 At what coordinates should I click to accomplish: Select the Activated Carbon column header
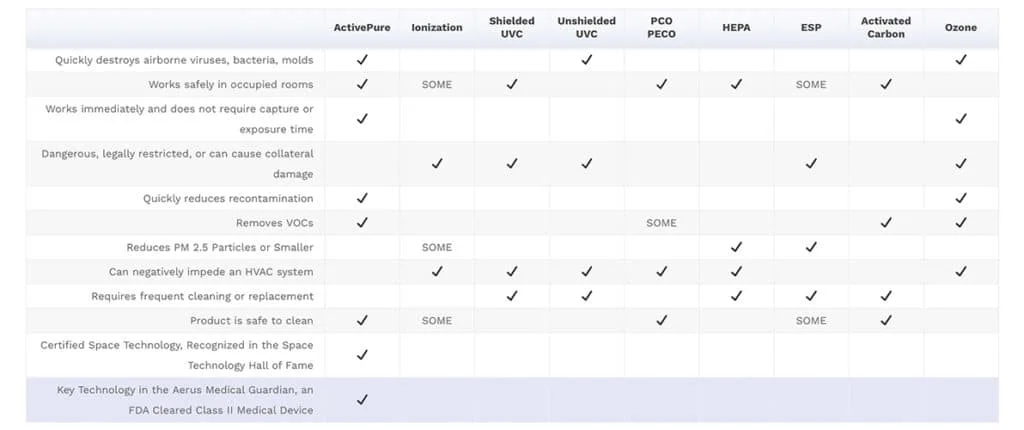886,27
